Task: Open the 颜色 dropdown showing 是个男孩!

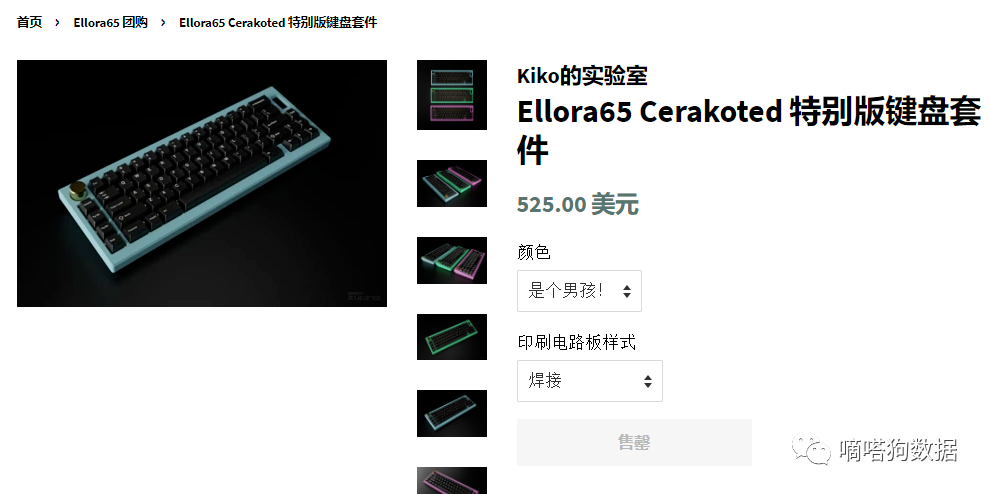Action: tap(580, 291)
